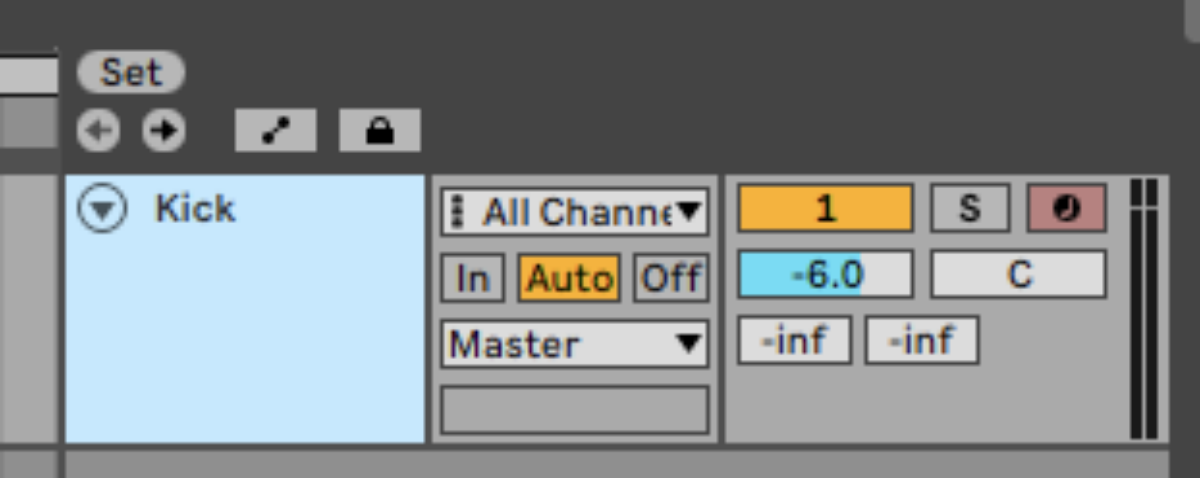Click the Kick track output level meter
1200x478 pixels.
click(1143, 309)
